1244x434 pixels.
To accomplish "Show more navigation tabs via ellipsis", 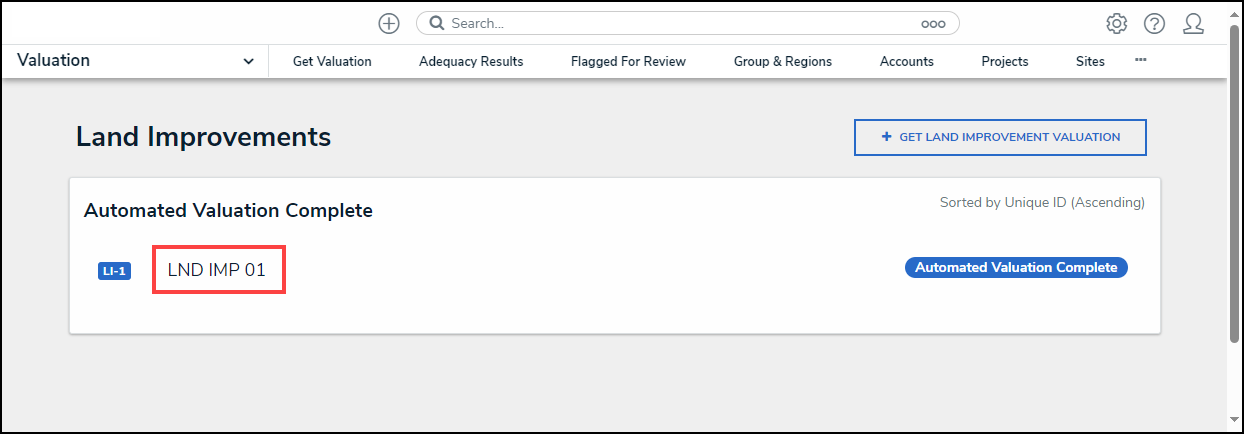I will click(1141, 60).
